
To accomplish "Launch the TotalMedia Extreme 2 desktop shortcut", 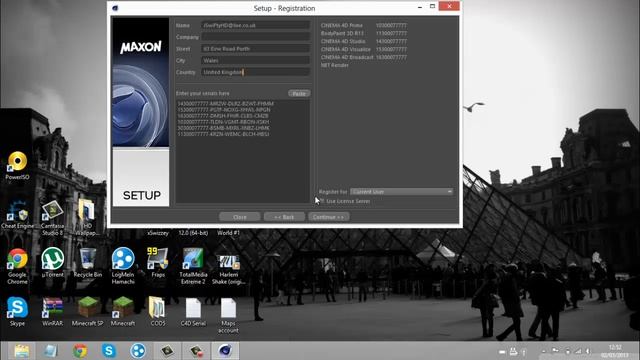I will [193, 266].
